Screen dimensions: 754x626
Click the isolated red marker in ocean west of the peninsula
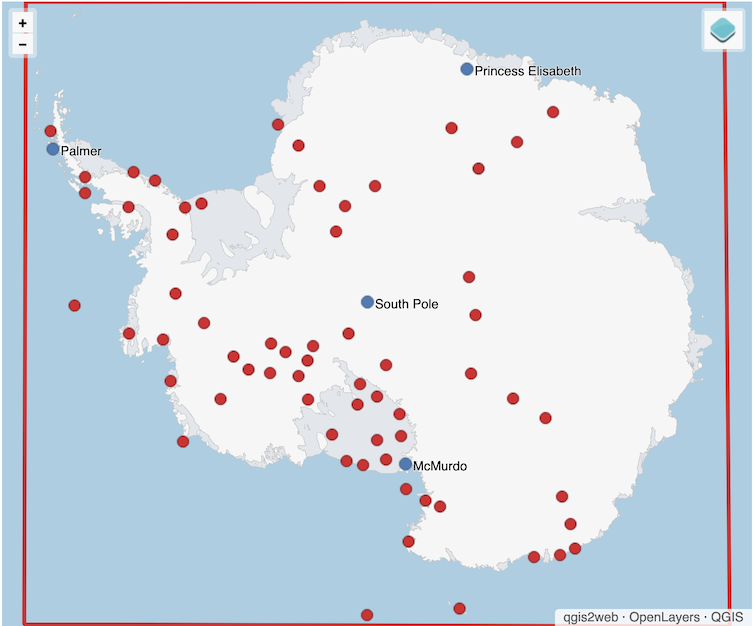[74, 305]
